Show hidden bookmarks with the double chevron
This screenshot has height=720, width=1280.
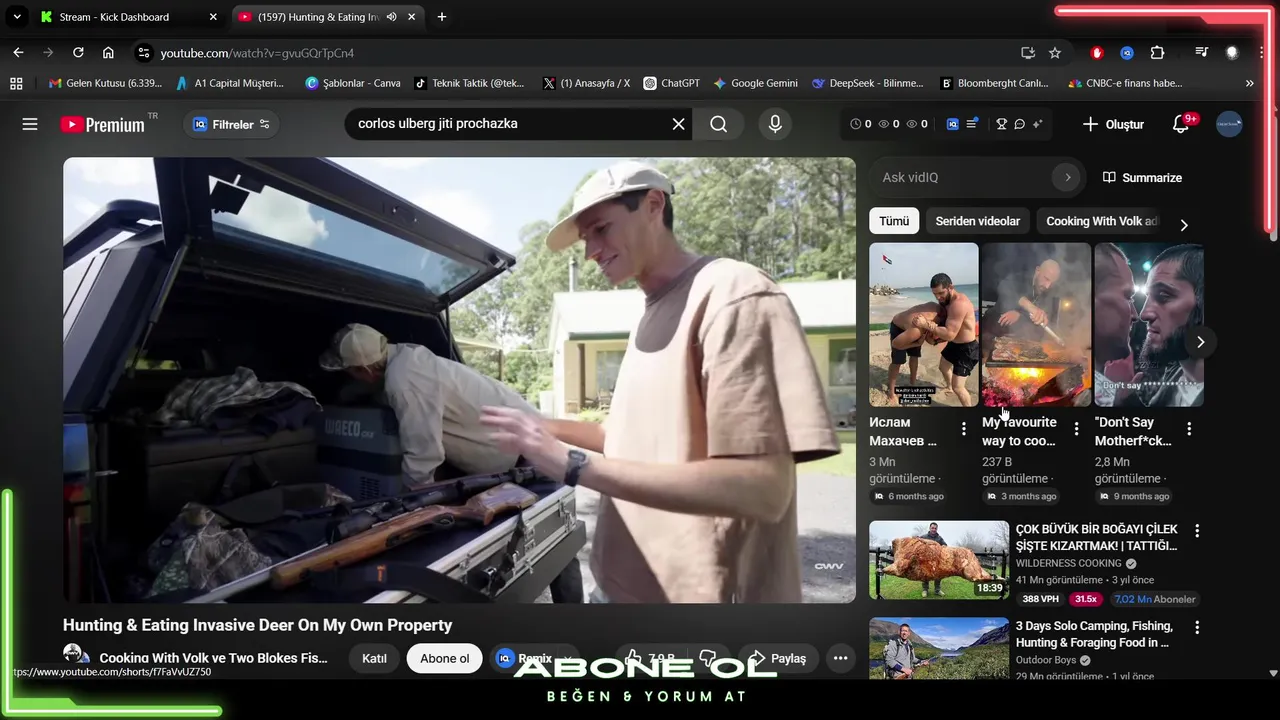[1249, 83]
